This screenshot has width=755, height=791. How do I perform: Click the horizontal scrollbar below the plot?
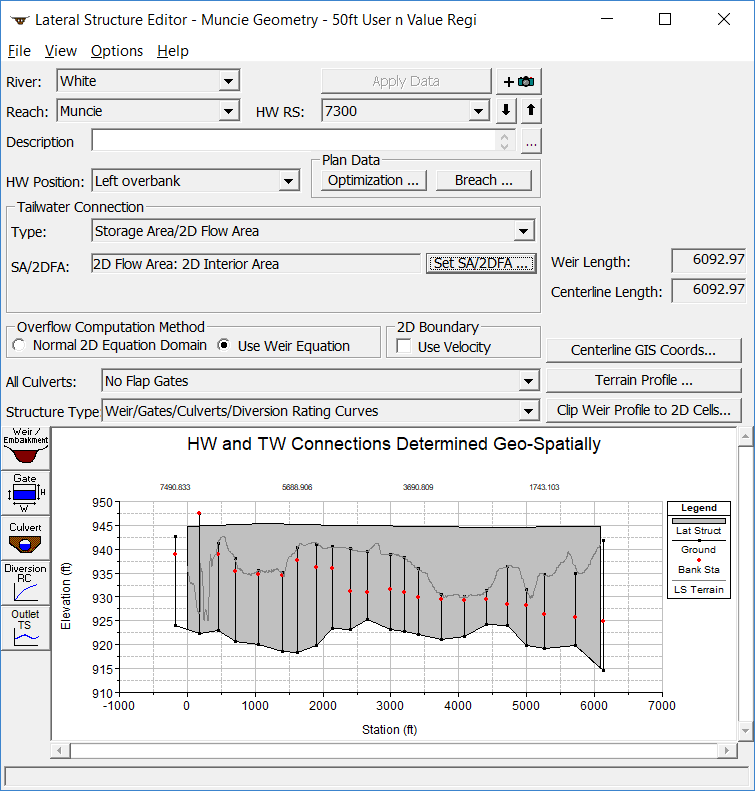390,750
